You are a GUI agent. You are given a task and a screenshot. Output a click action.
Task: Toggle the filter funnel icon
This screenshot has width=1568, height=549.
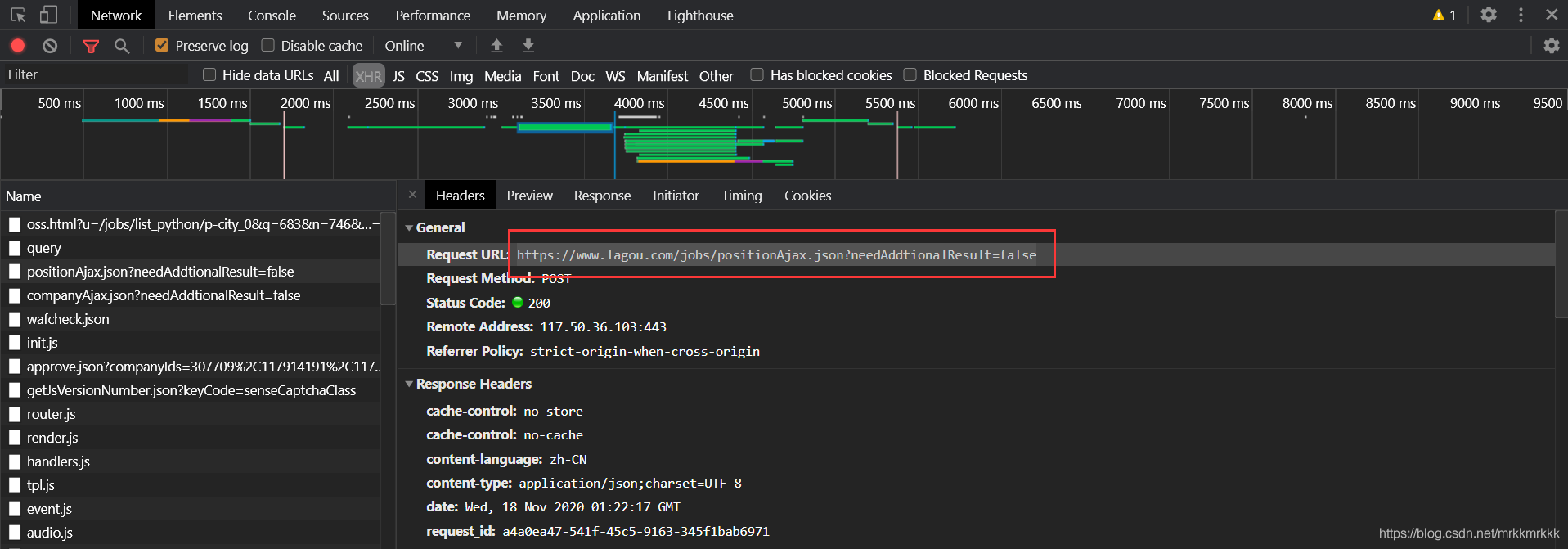[91, 46]
